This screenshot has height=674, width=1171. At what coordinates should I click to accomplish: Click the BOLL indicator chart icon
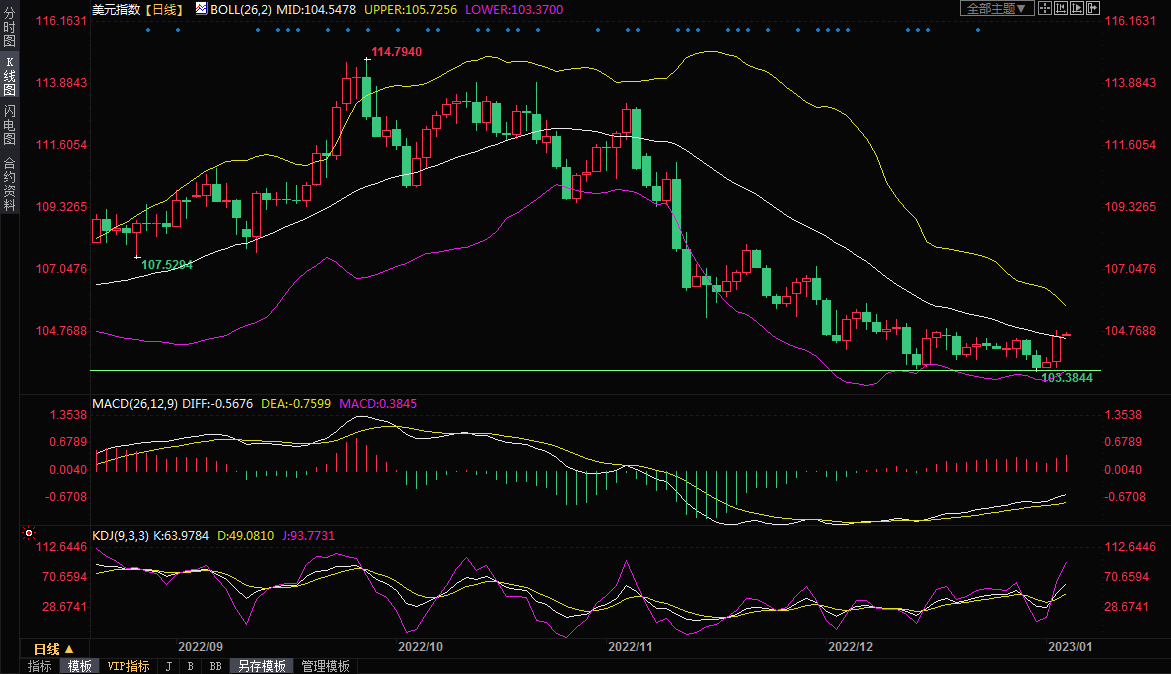click(201, 9)
